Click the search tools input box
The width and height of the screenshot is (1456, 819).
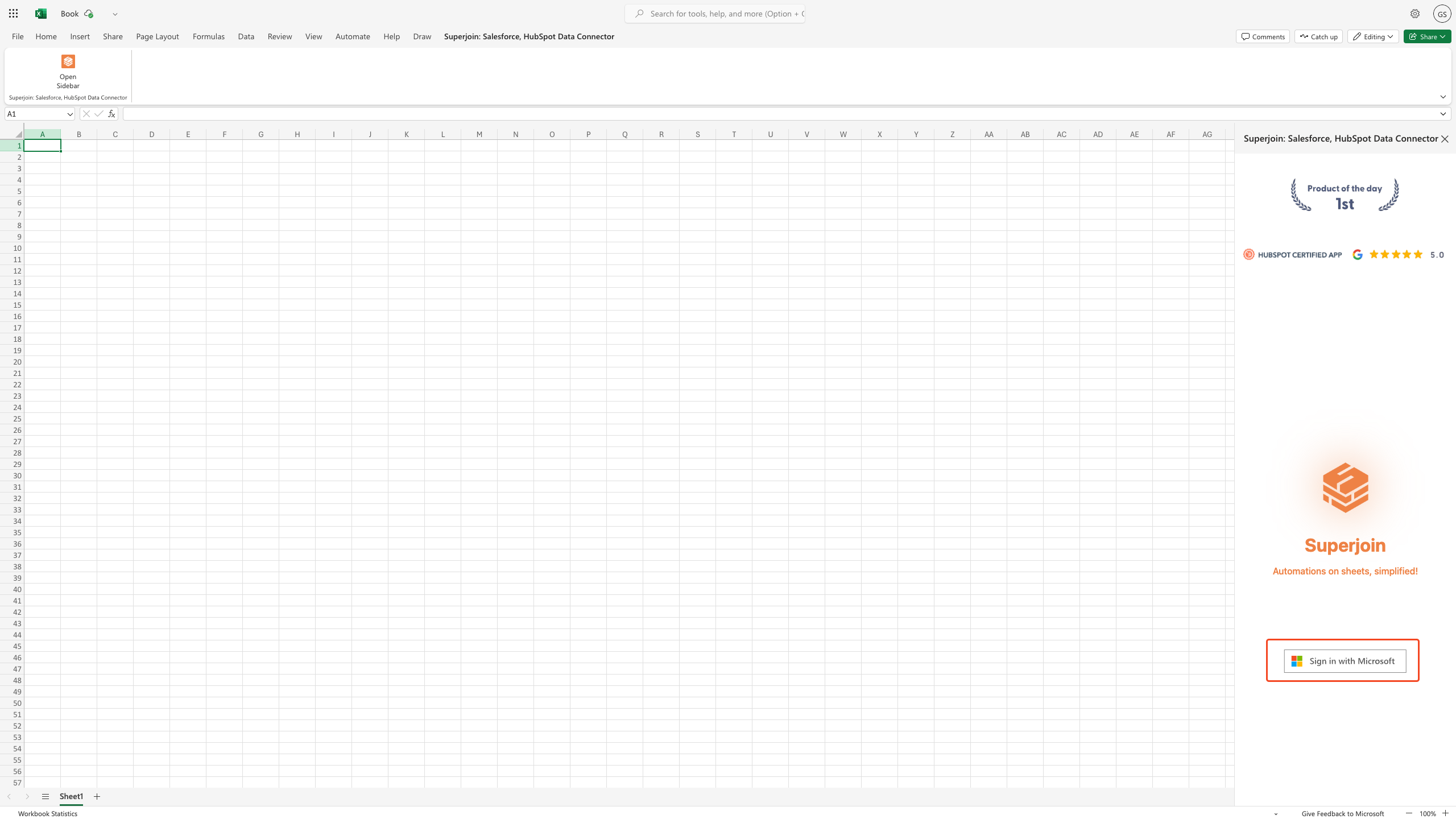(722, 14)
